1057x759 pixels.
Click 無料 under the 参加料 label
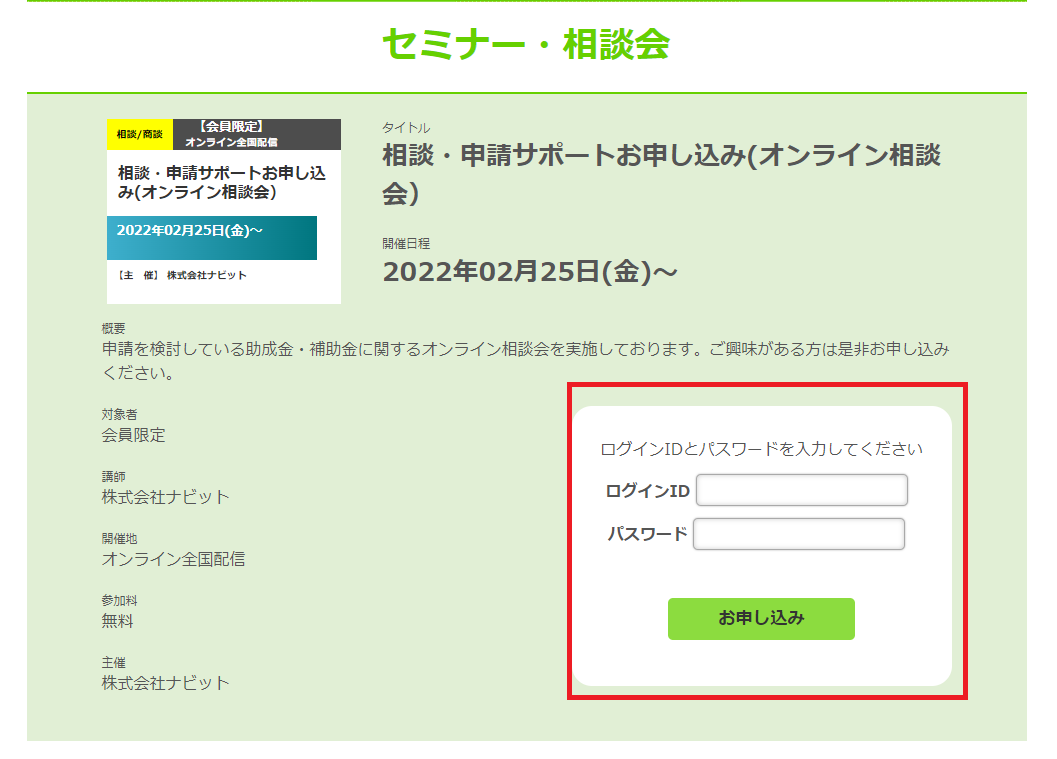(118, 621)
